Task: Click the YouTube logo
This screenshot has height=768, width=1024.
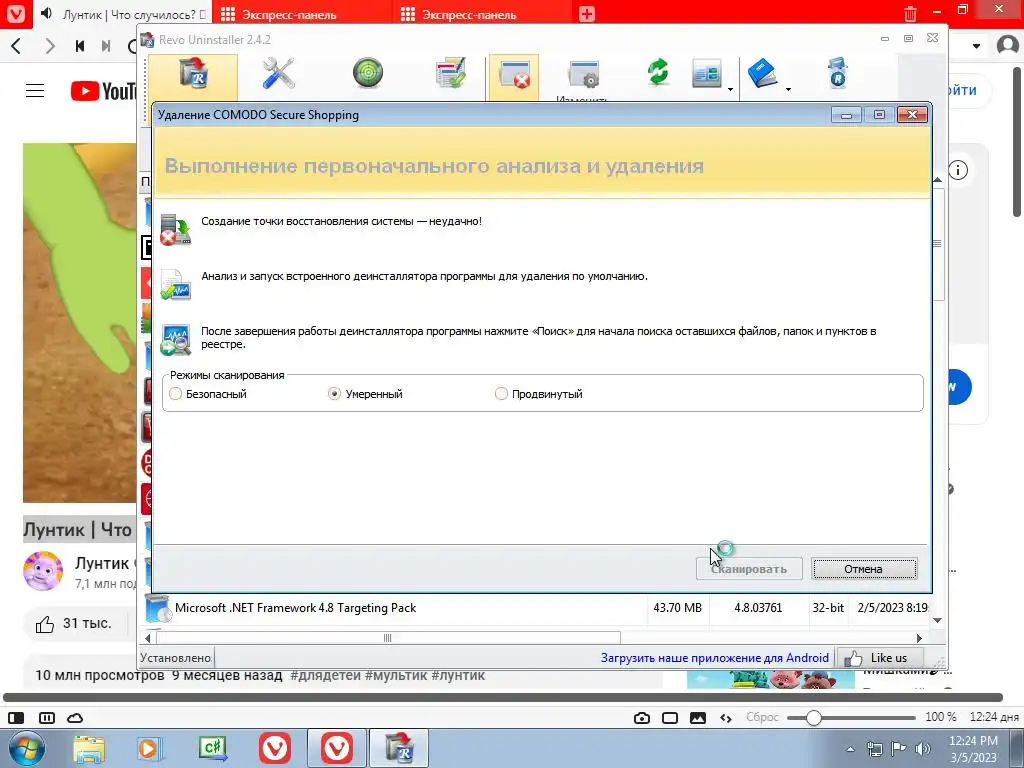Action: 104,91
